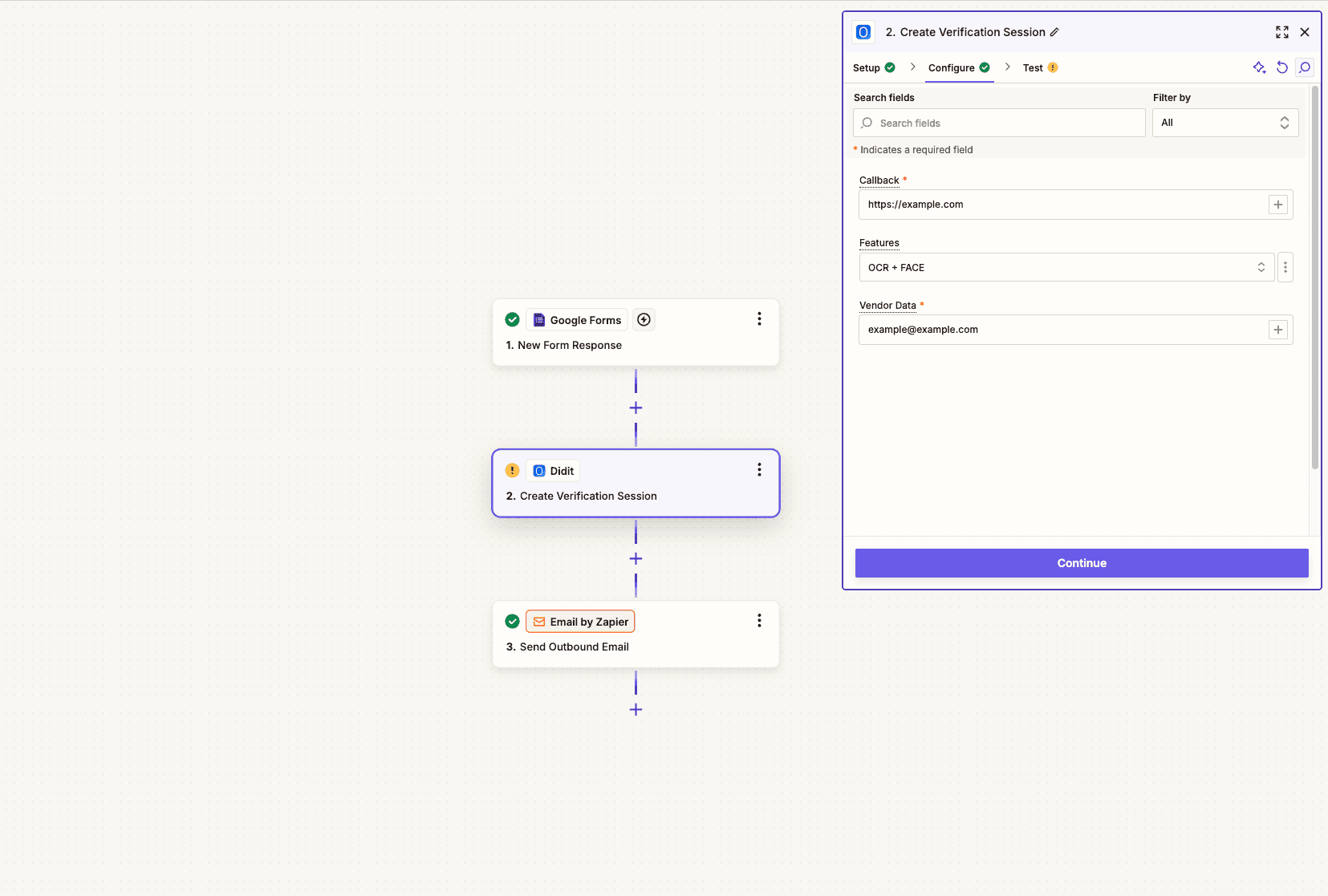The height and width of the screenshot is (896, 1328).
Task: Click the Test tab warning icon
Action: click(1053, 67)
